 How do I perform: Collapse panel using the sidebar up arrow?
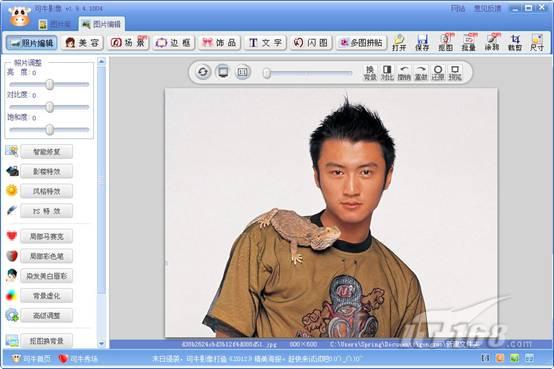[x=101, y=62]
